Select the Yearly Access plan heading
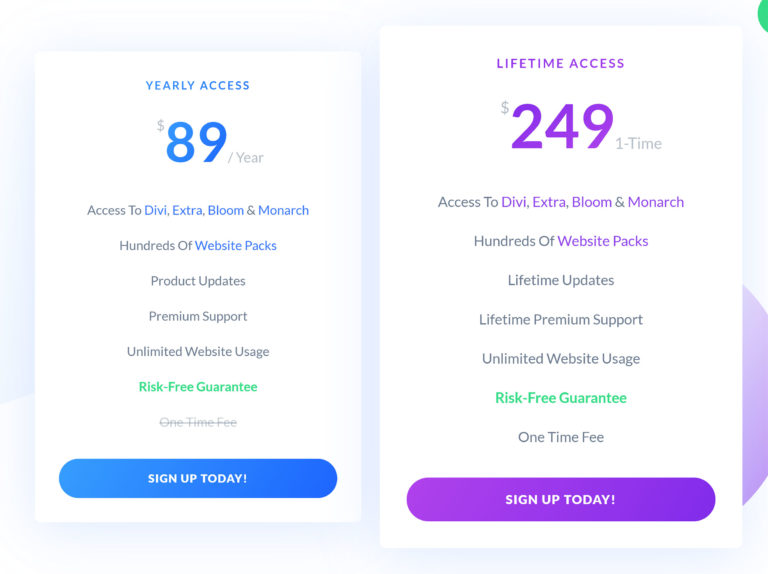Image resolution: width=768 pixels, height=574 pixels. coord(198,85)
